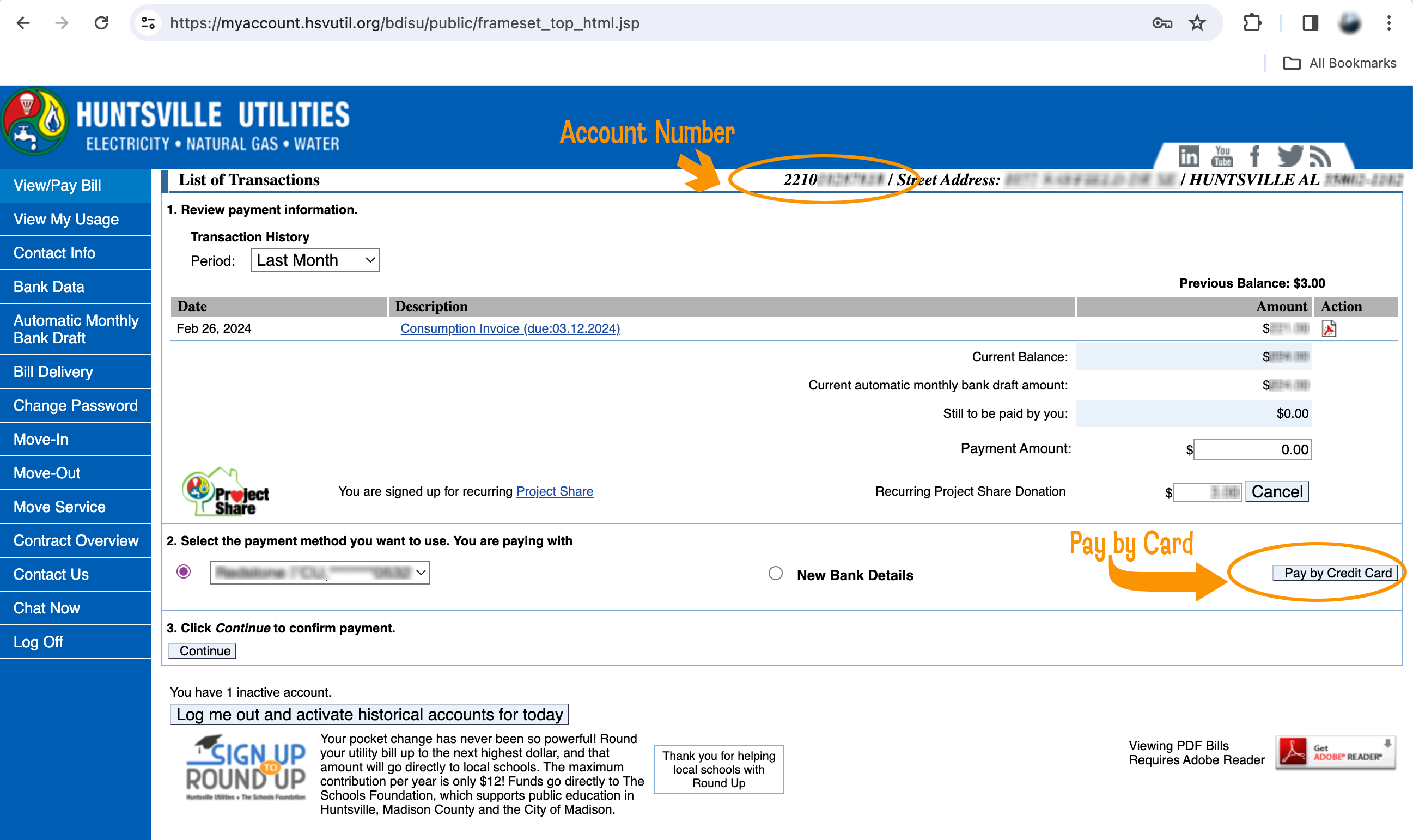
Task: Click the Consumption Invoice due 03.12.2024 link
Action: [x=510, y=328]
